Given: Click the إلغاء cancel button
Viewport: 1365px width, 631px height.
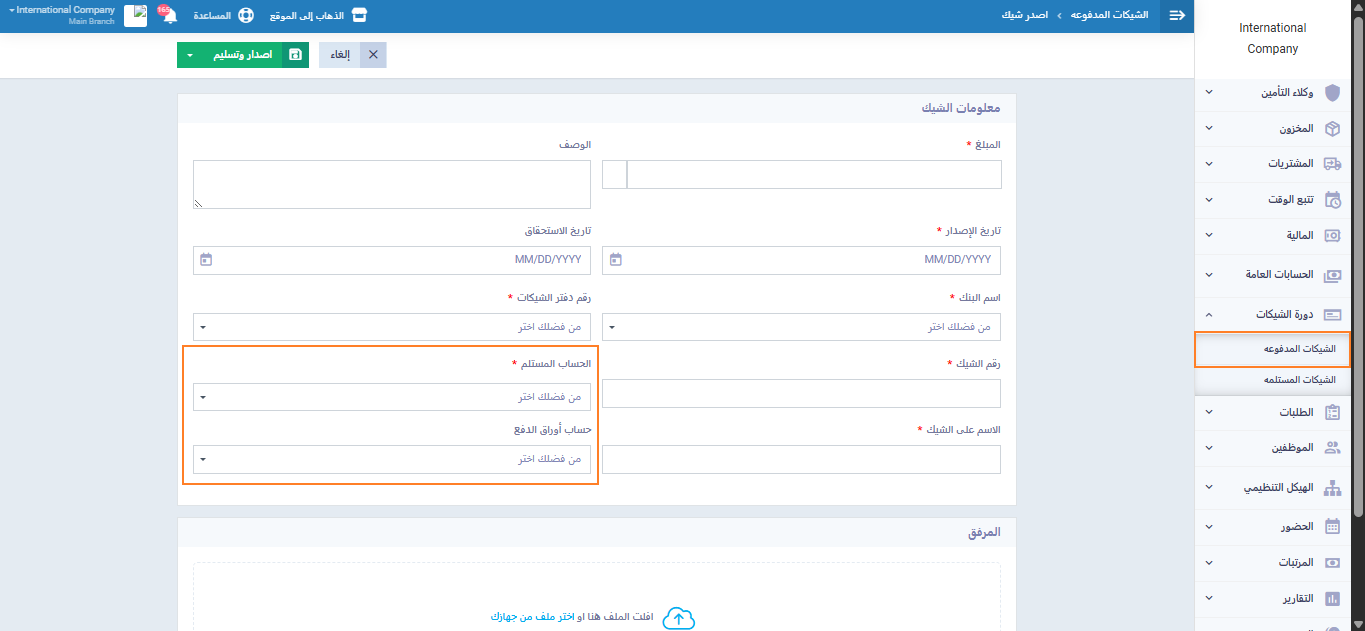Looking at the screenshot, I should 353,55.
